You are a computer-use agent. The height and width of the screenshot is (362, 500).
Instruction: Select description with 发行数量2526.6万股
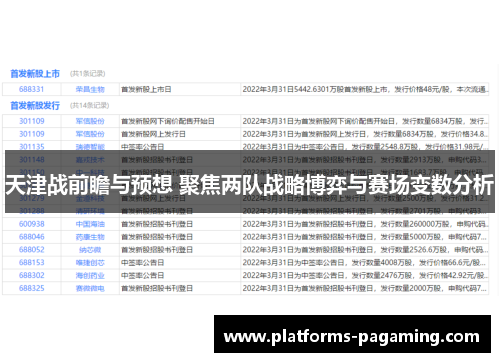[366, 250]
